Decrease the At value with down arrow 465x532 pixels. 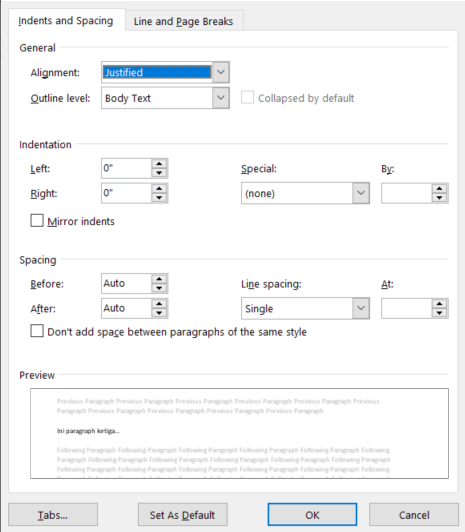[440, 313]
